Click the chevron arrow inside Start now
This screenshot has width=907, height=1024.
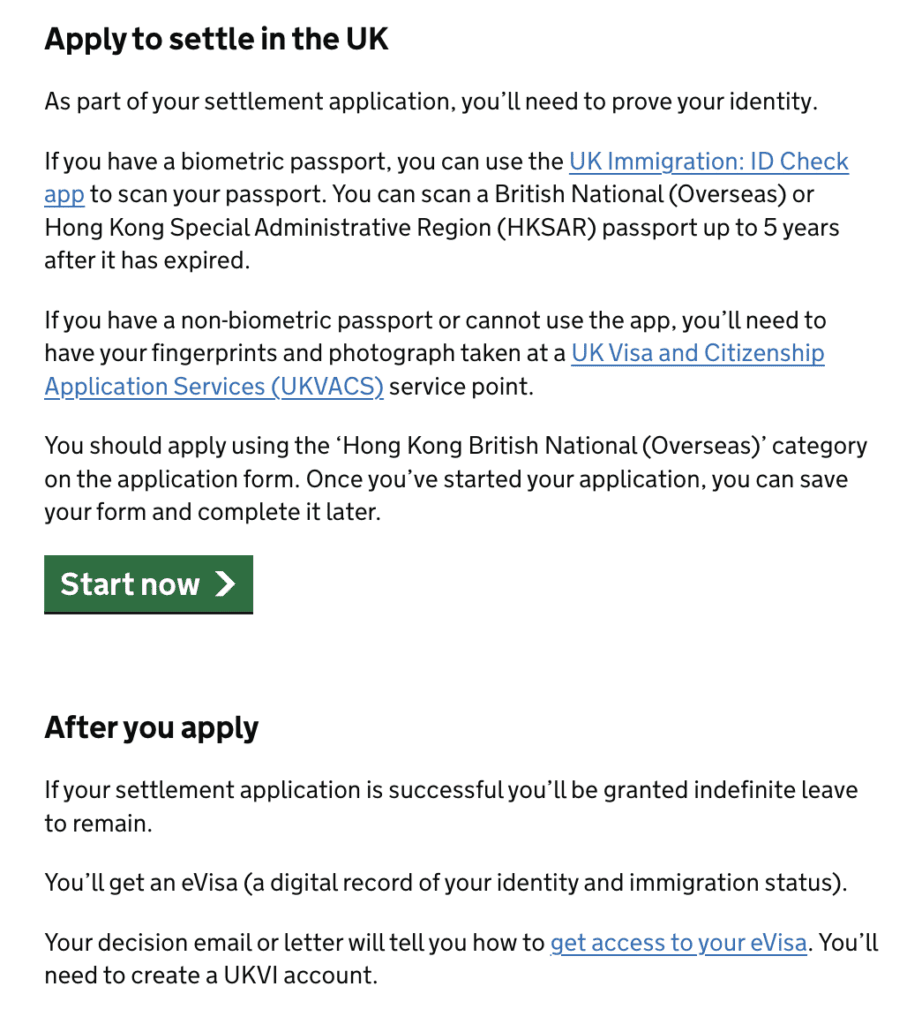pyautogui.click(x=226, y=584)
